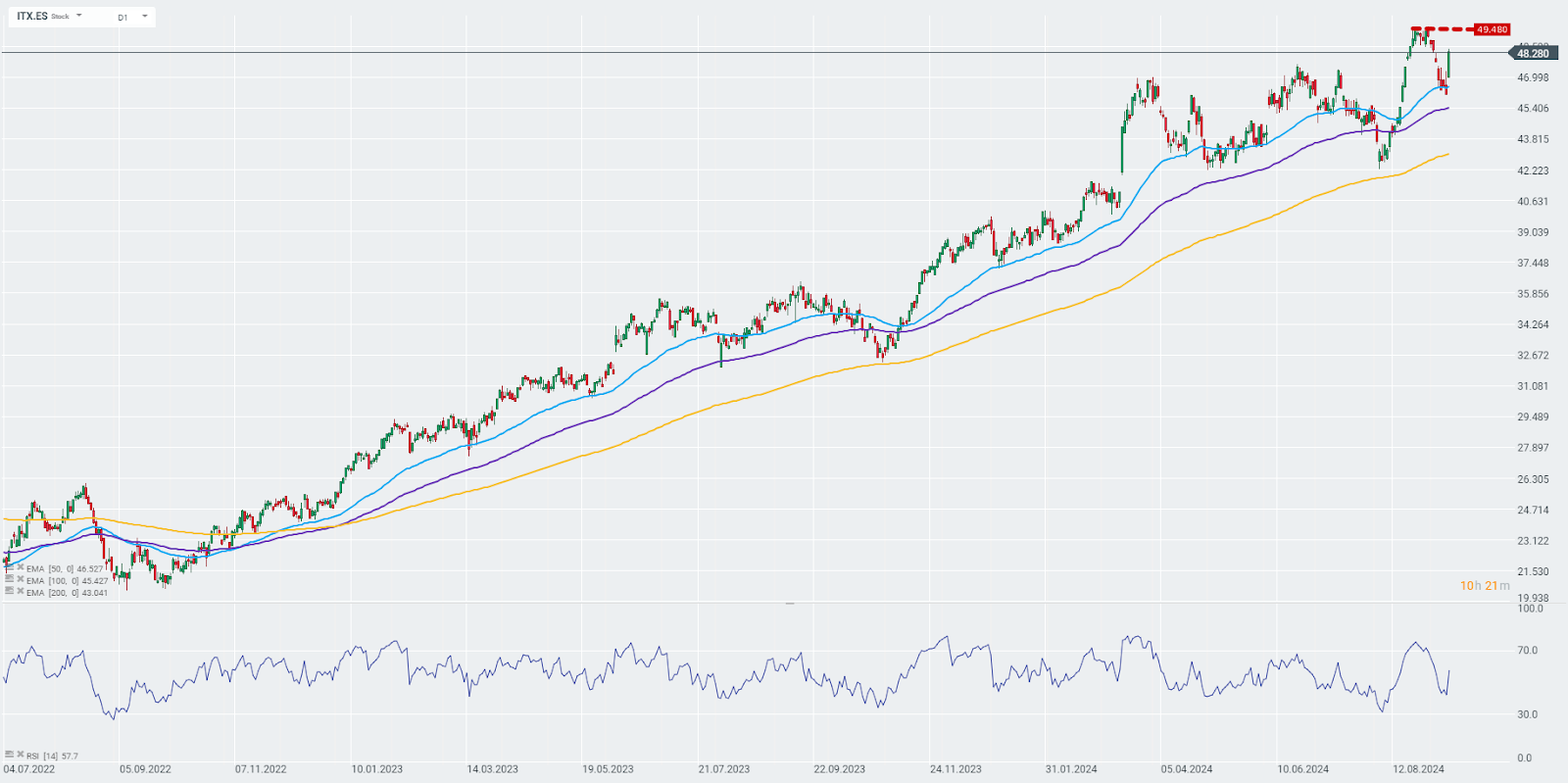Click the 29.489 price axis label
This screenshot has width=1568, height=783.
(1533, 416)
